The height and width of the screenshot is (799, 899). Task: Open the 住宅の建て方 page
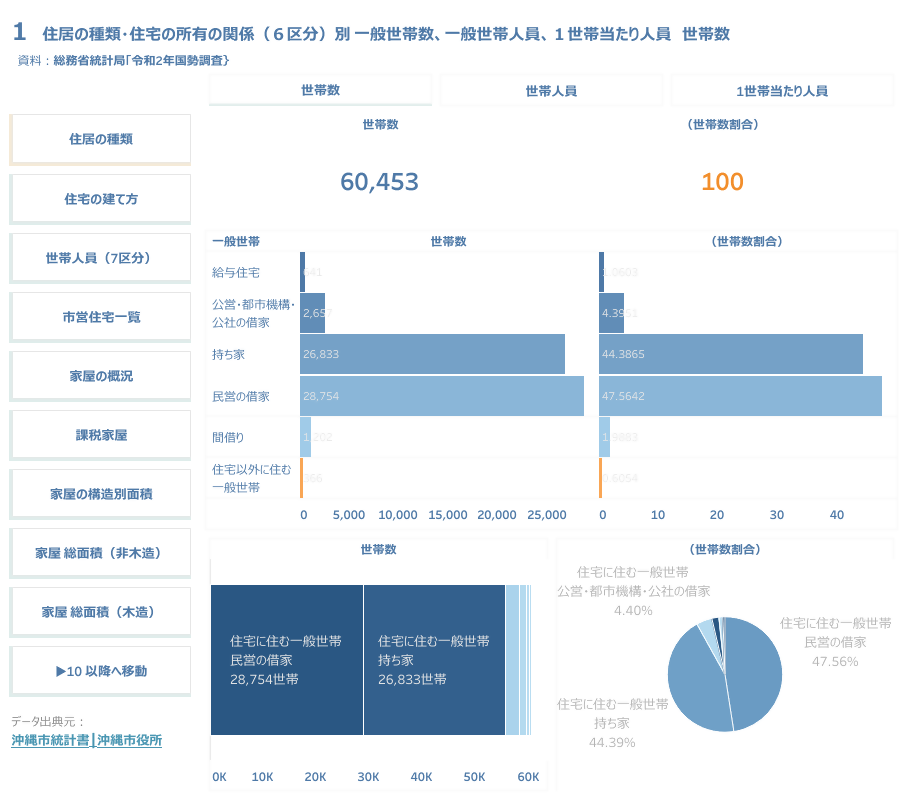click(100, 199)
